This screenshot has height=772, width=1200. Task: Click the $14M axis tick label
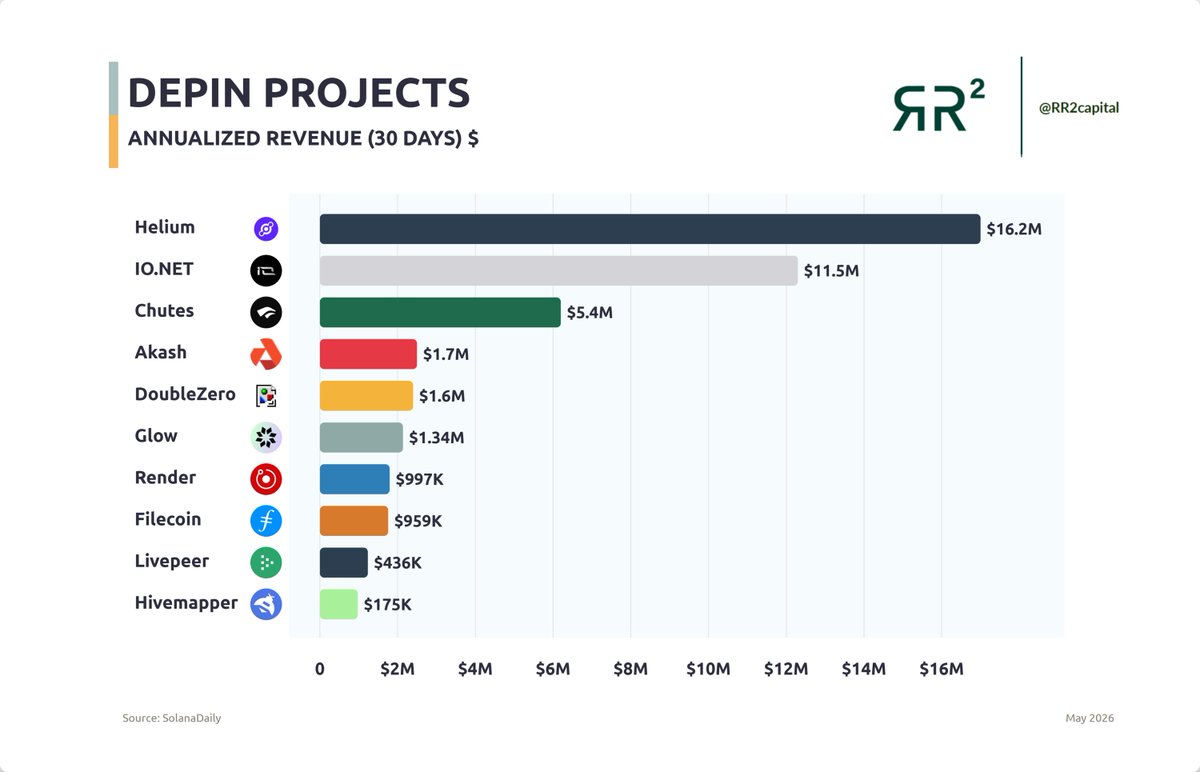coord(864,668)
